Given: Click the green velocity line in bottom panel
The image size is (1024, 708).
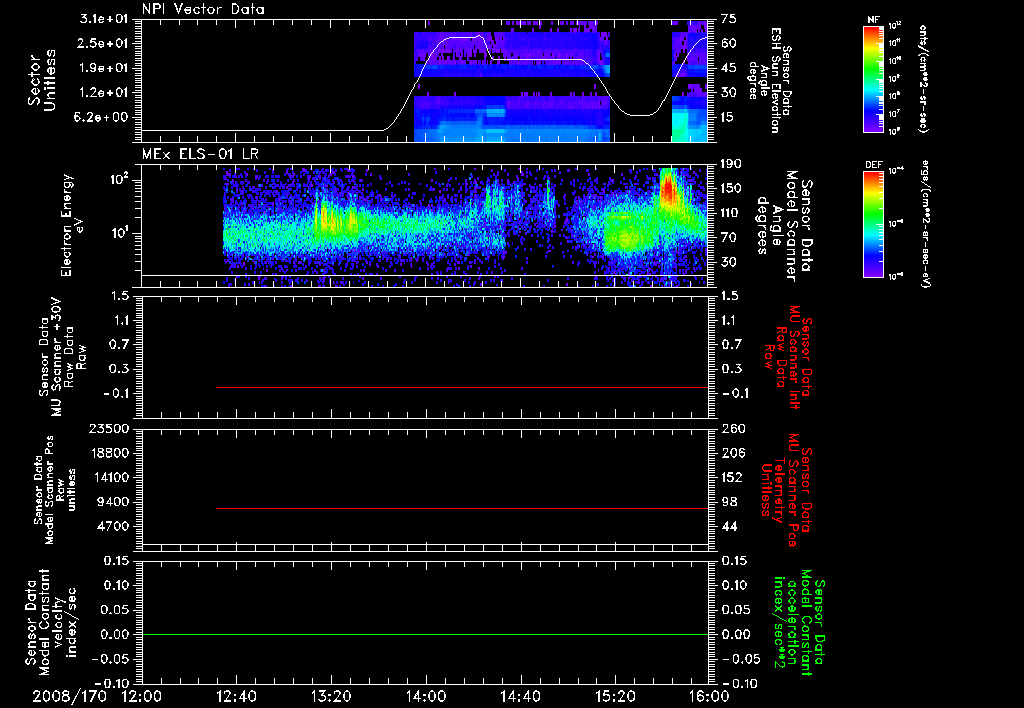Looking at the screenshot, I should 425,634.
